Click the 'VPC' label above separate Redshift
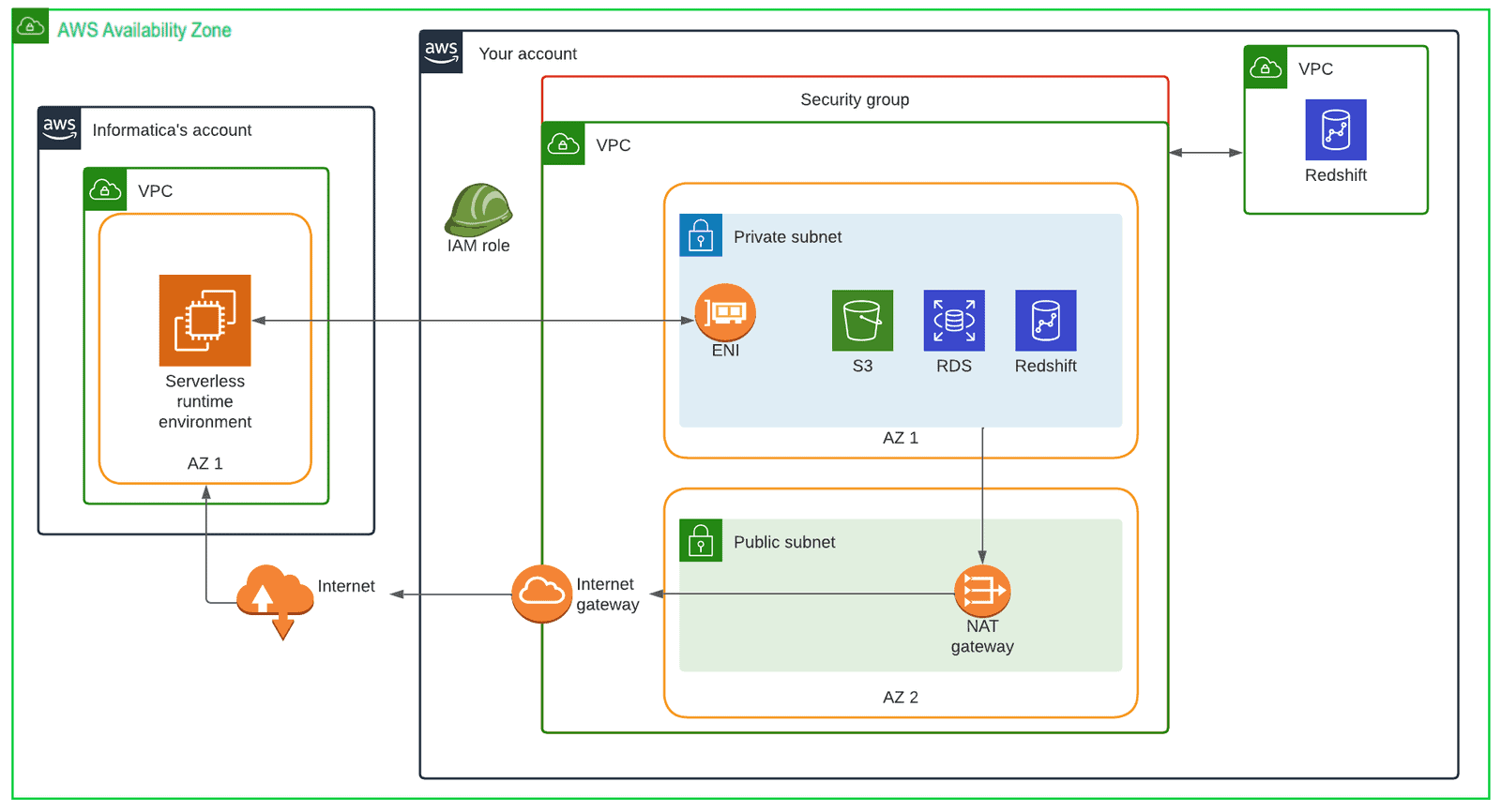The width and height of the screenshot is (1501, 812). tap(1315, 69)
